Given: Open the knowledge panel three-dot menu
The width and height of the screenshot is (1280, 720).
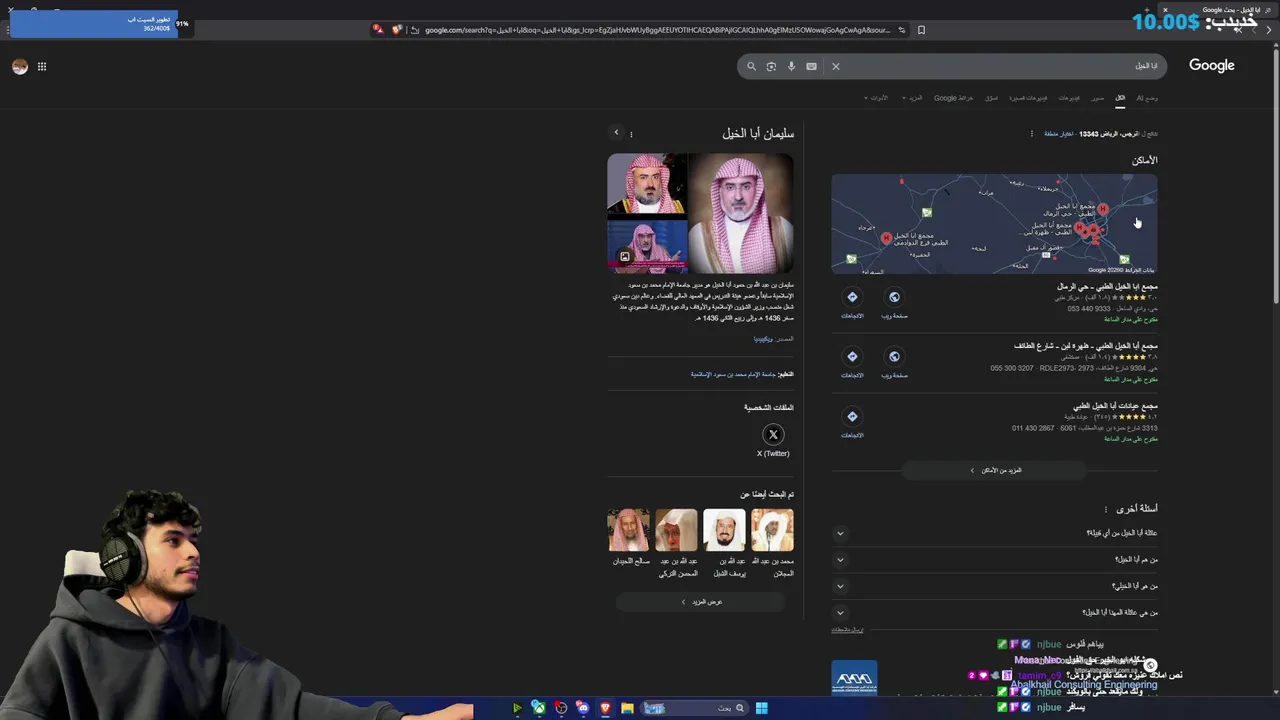Looking at the screenshot, I should [x=631, y=134].
